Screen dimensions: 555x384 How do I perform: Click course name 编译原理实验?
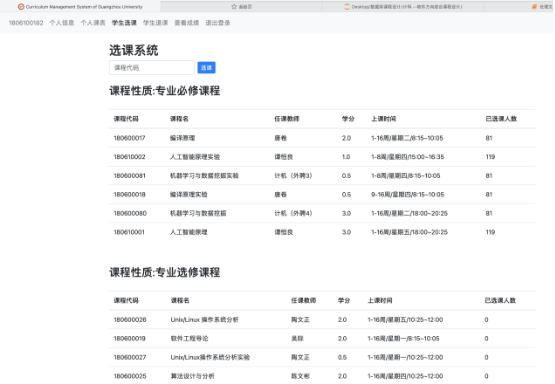189,194
